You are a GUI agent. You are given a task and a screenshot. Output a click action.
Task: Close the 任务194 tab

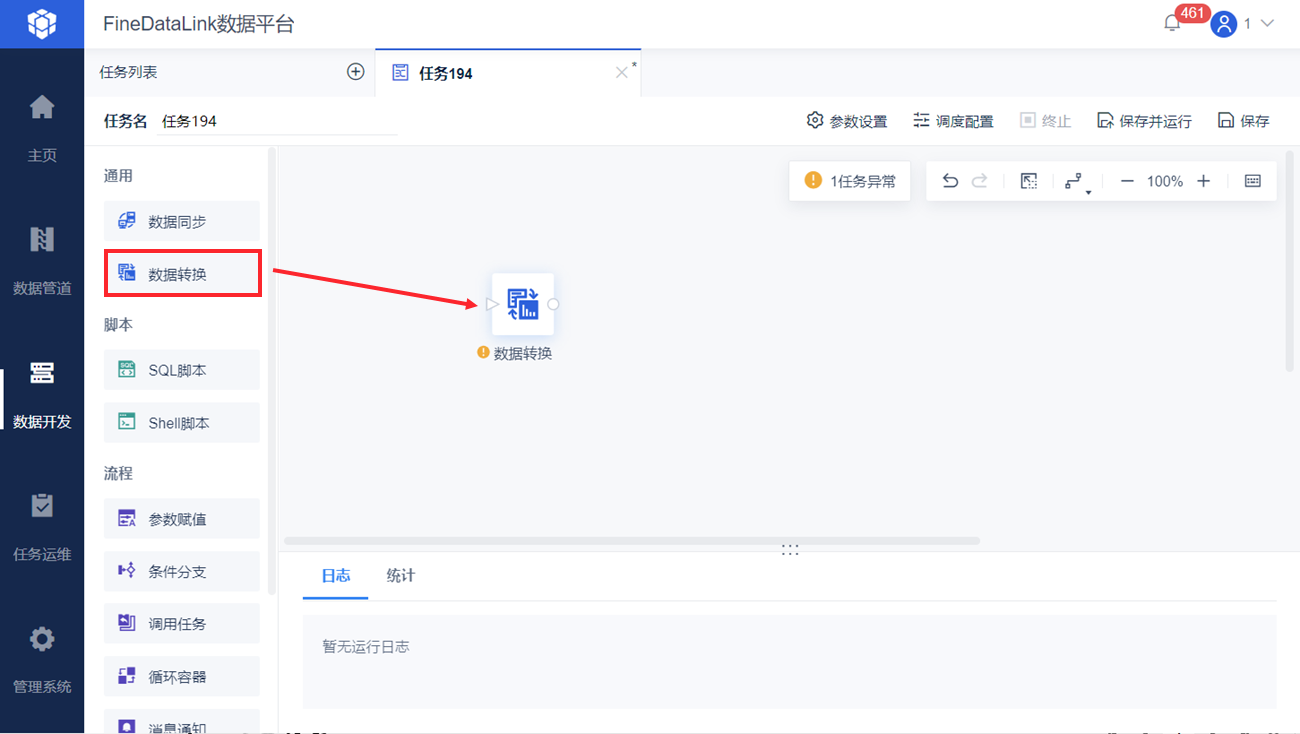tap(621, 72)
